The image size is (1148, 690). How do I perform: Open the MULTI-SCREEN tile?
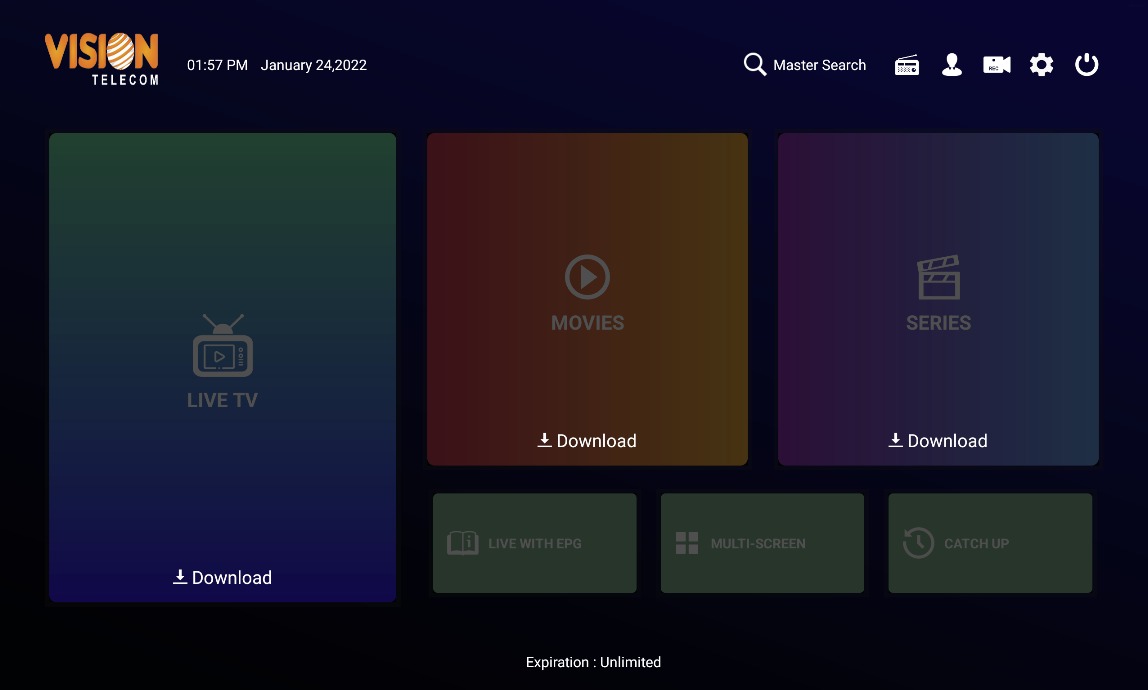pos(762,543)
